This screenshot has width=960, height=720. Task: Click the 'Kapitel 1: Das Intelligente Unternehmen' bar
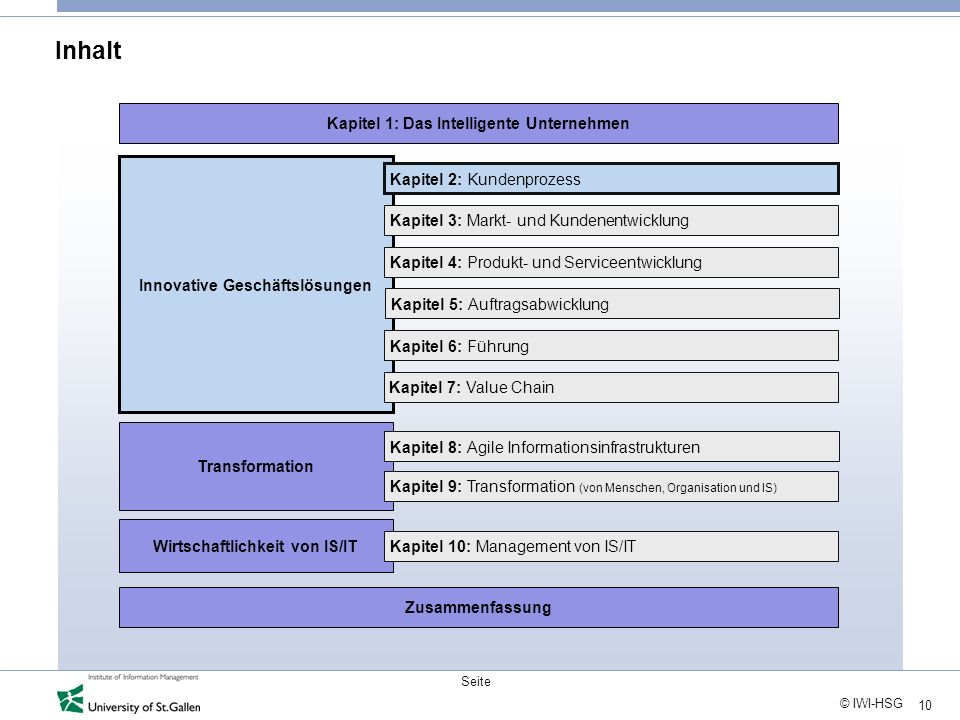[x=479, y=124]
